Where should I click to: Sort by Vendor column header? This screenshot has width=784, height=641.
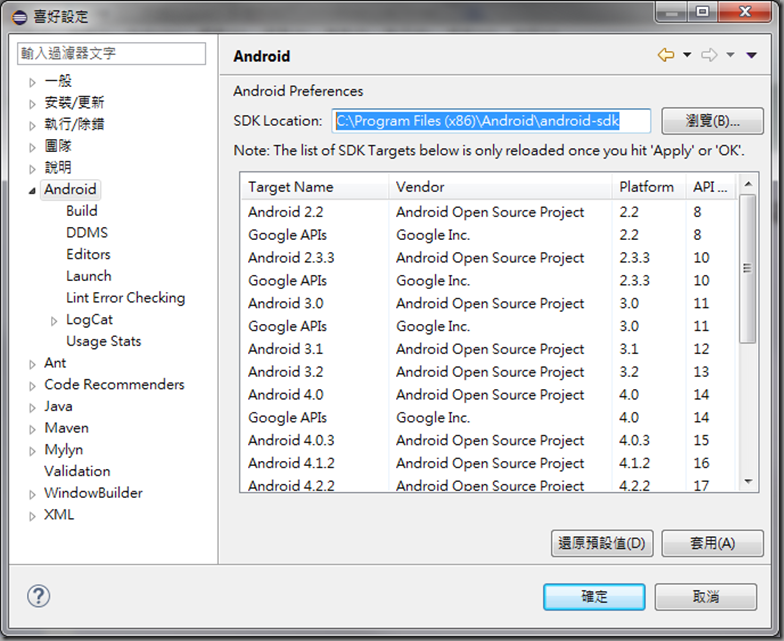[500, 186]
